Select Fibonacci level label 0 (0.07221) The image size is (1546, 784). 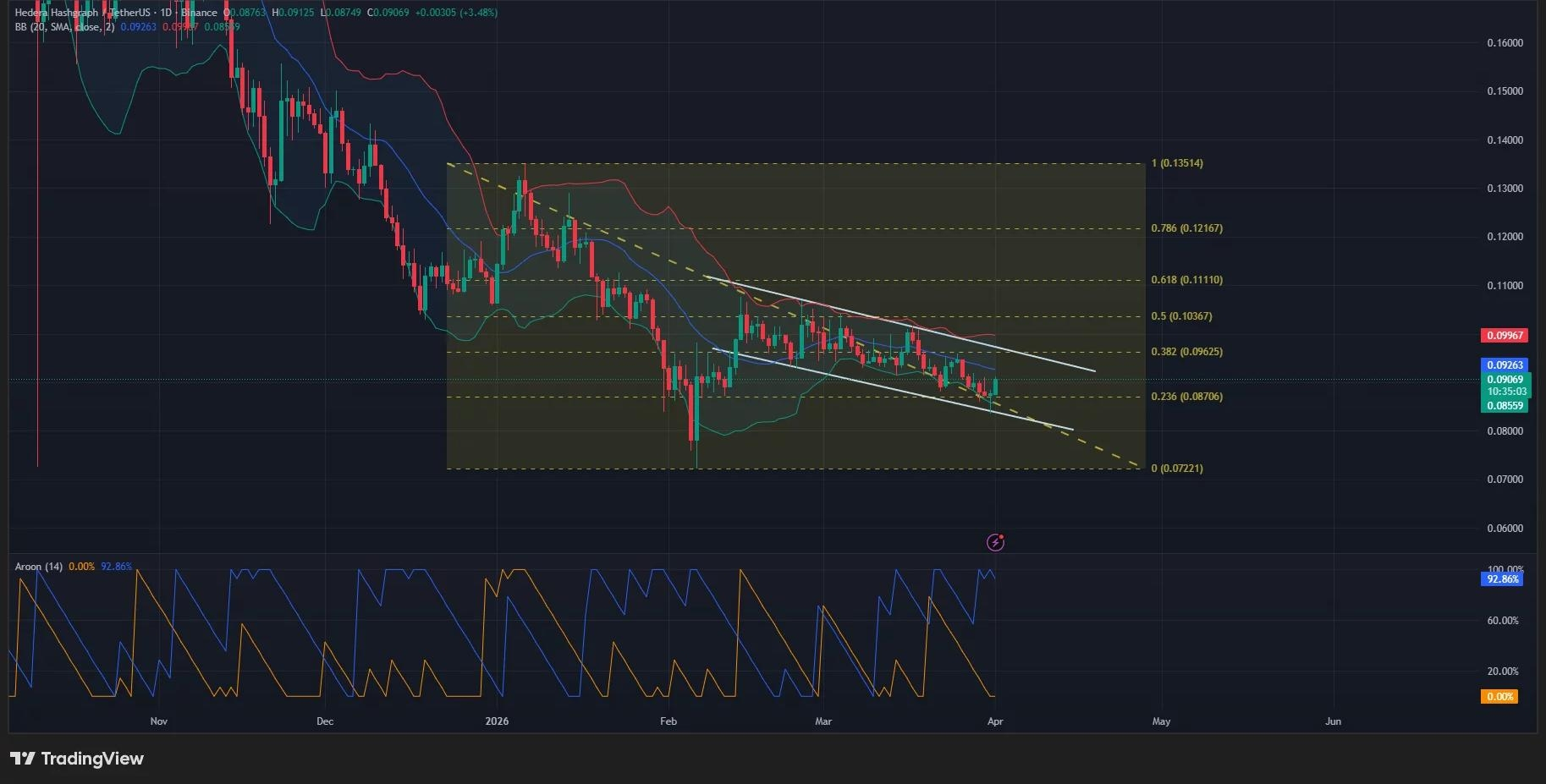1177,469
